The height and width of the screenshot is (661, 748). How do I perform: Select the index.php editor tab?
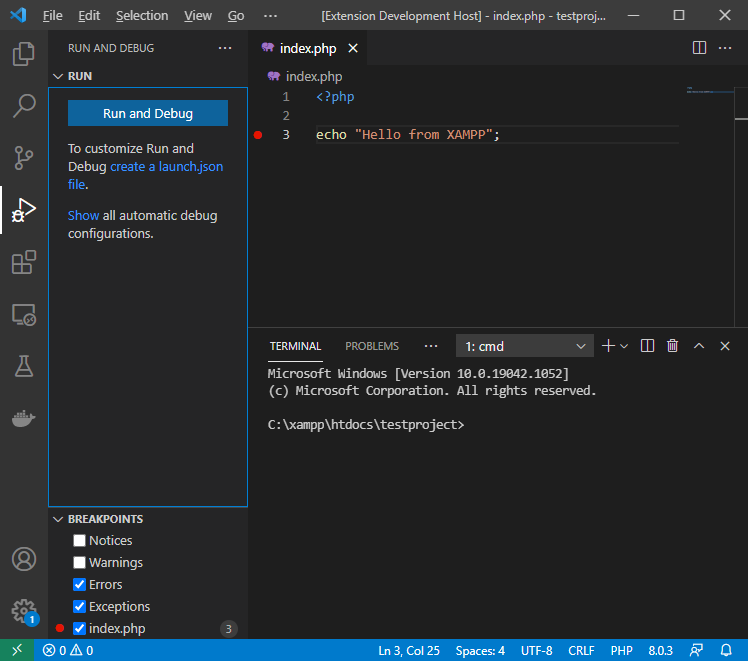pos(308,48)
